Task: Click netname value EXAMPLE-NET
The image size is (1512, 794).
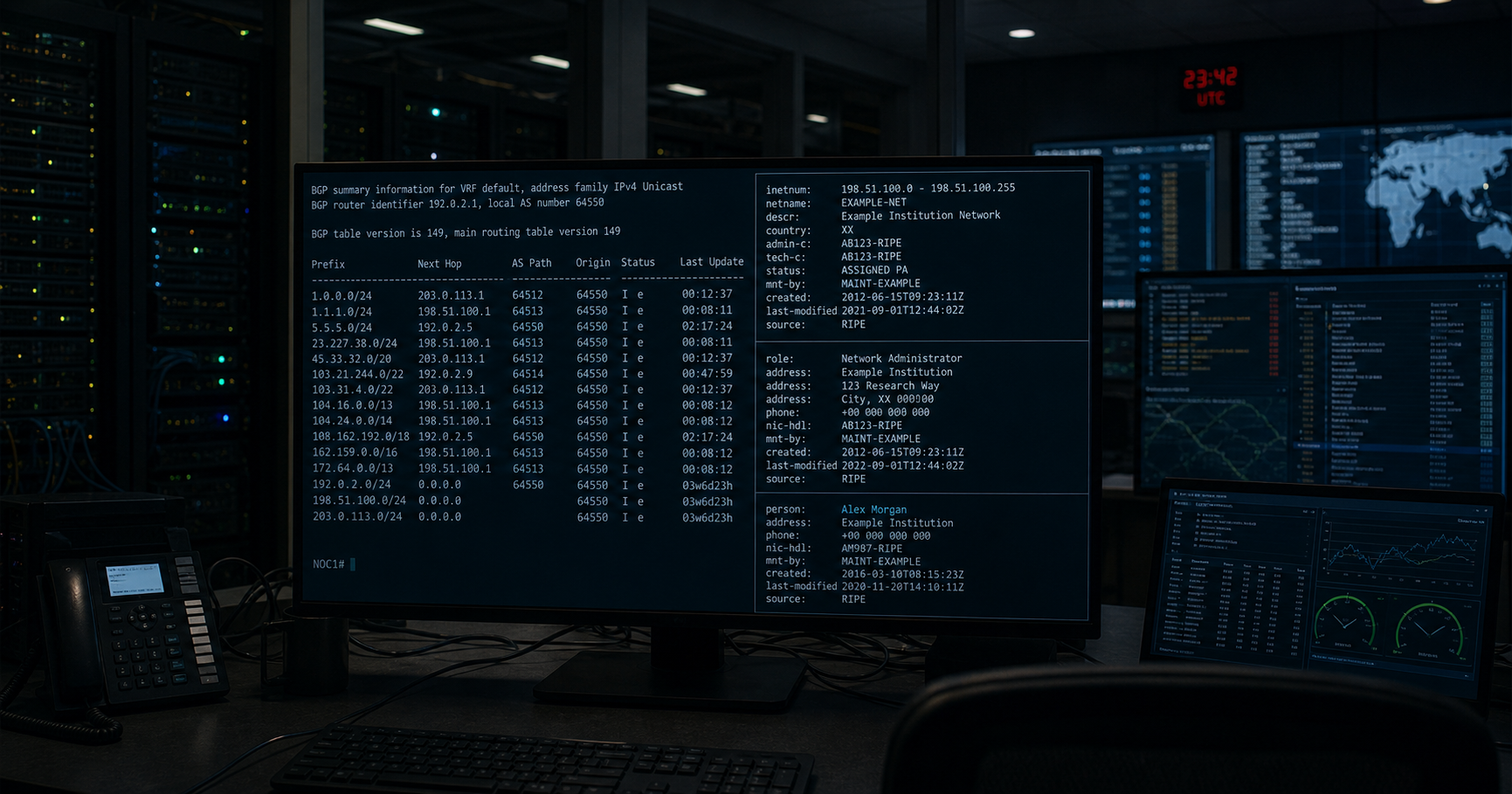Action: (x=873, y=202)
